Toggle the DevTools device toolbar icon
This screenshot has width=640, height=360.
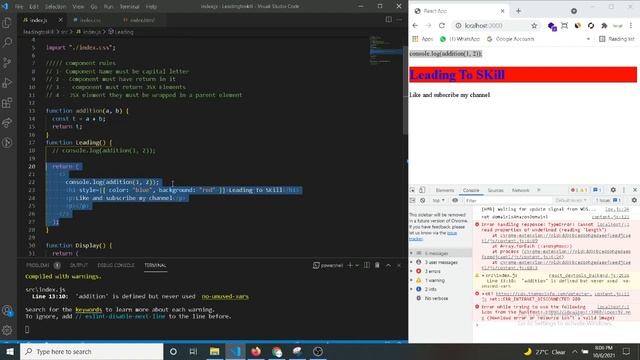coord(422,190)
